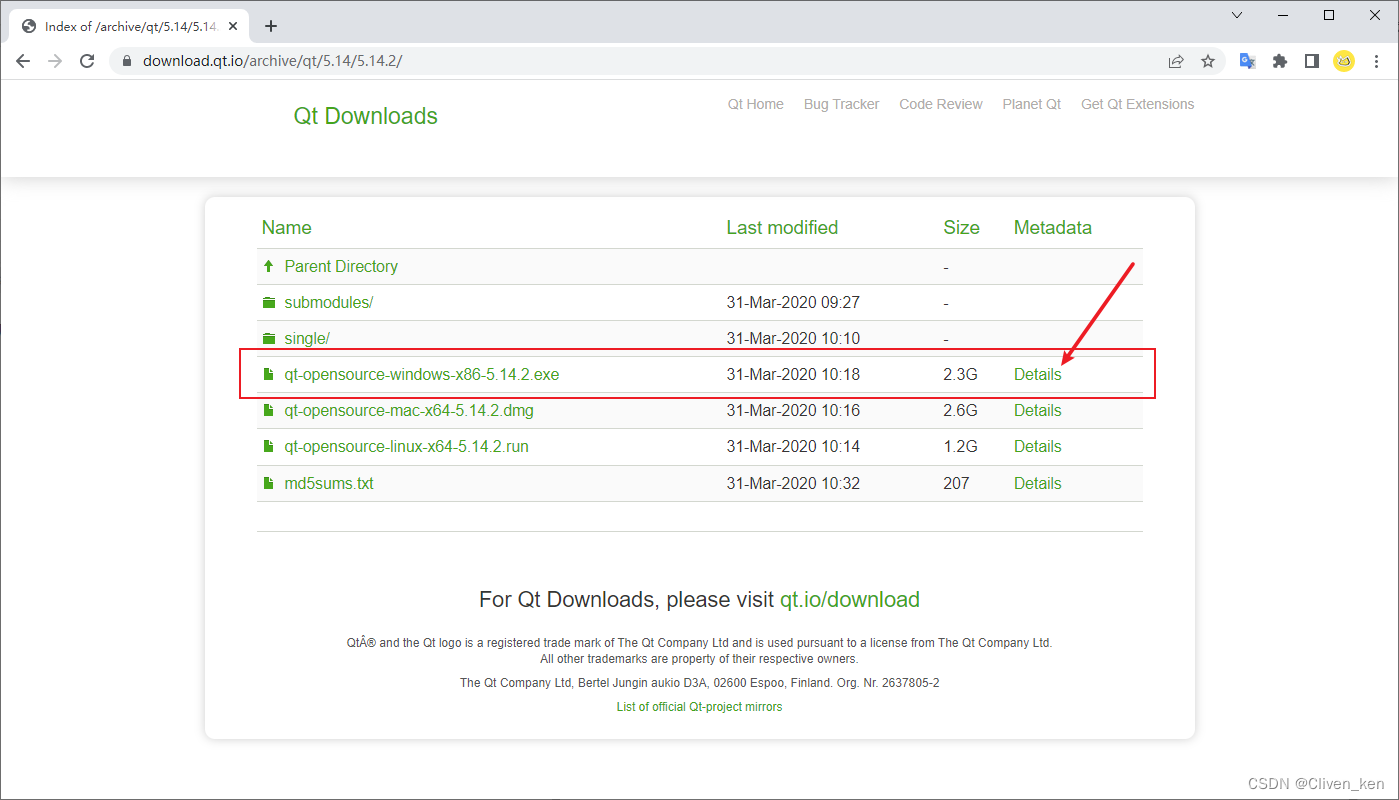
Task: Click the file icon beside md5sums.txt
Action: click(268, 483)
